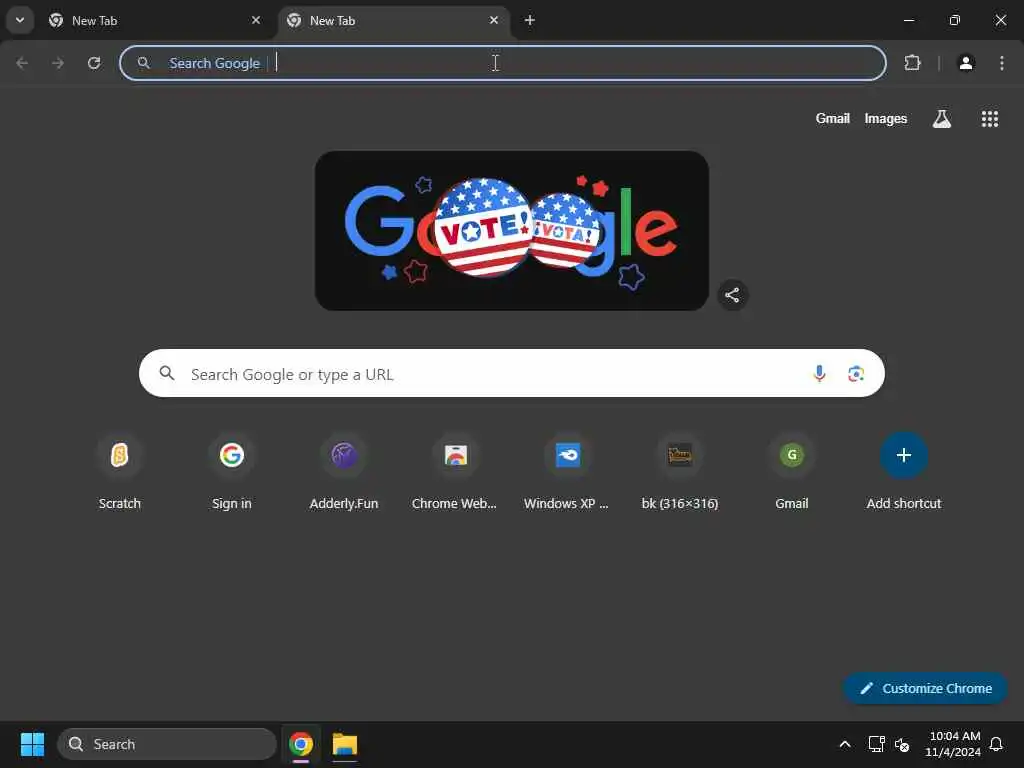Viewport: 1024px width, 768px height.
Task: Open the Chrome profile avatar
Action: (x=966, y=63)
